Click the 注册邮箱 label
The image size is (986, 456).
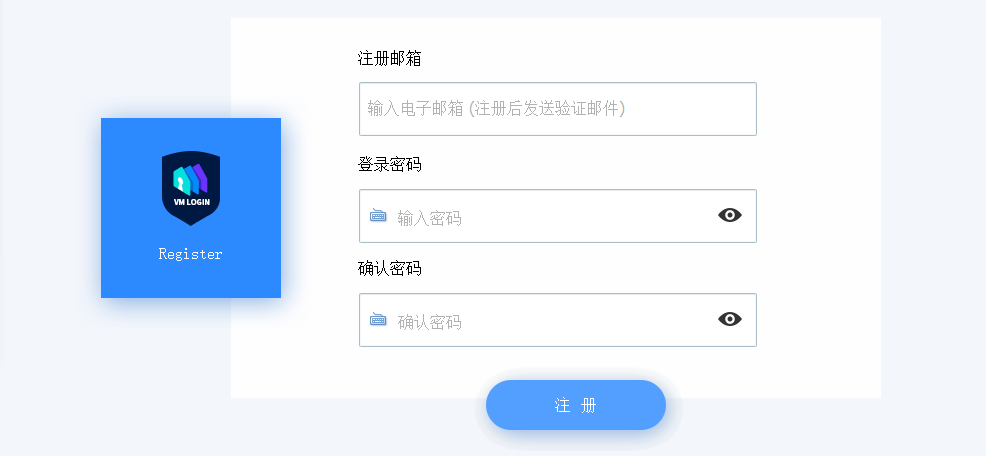tap(389, 59)
